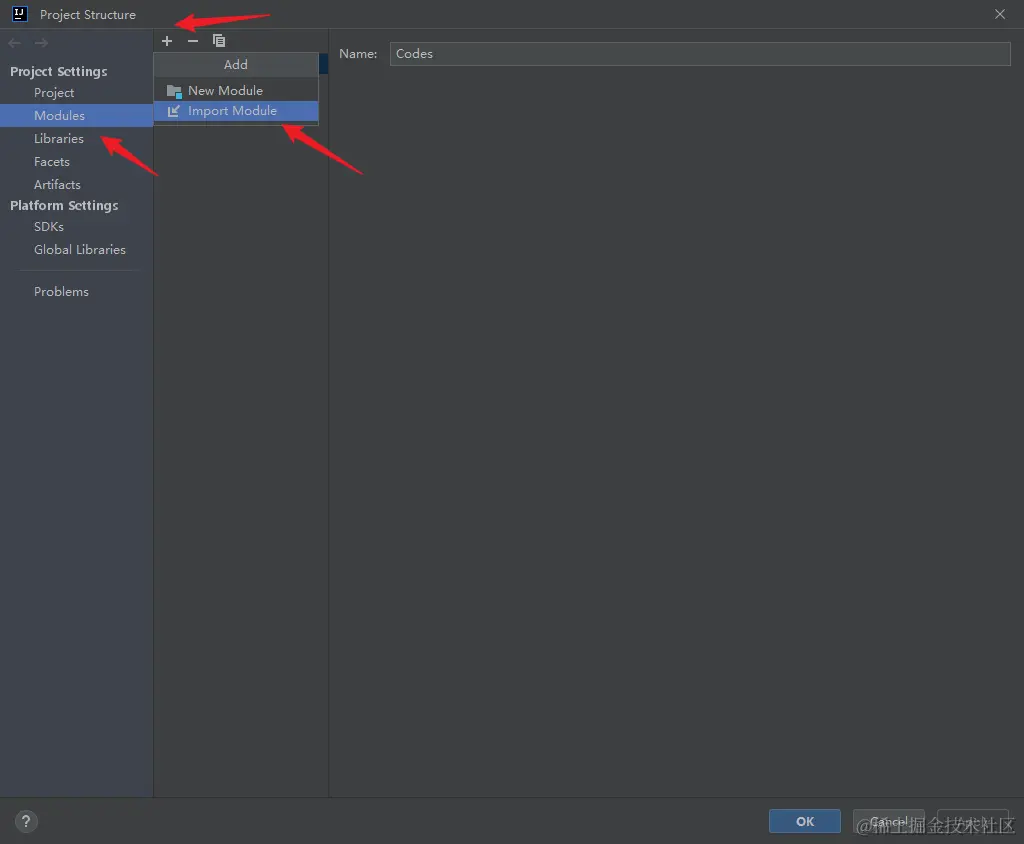Choose New Module from Add menu
The image size is (1024, 844).
coord(236,90)
